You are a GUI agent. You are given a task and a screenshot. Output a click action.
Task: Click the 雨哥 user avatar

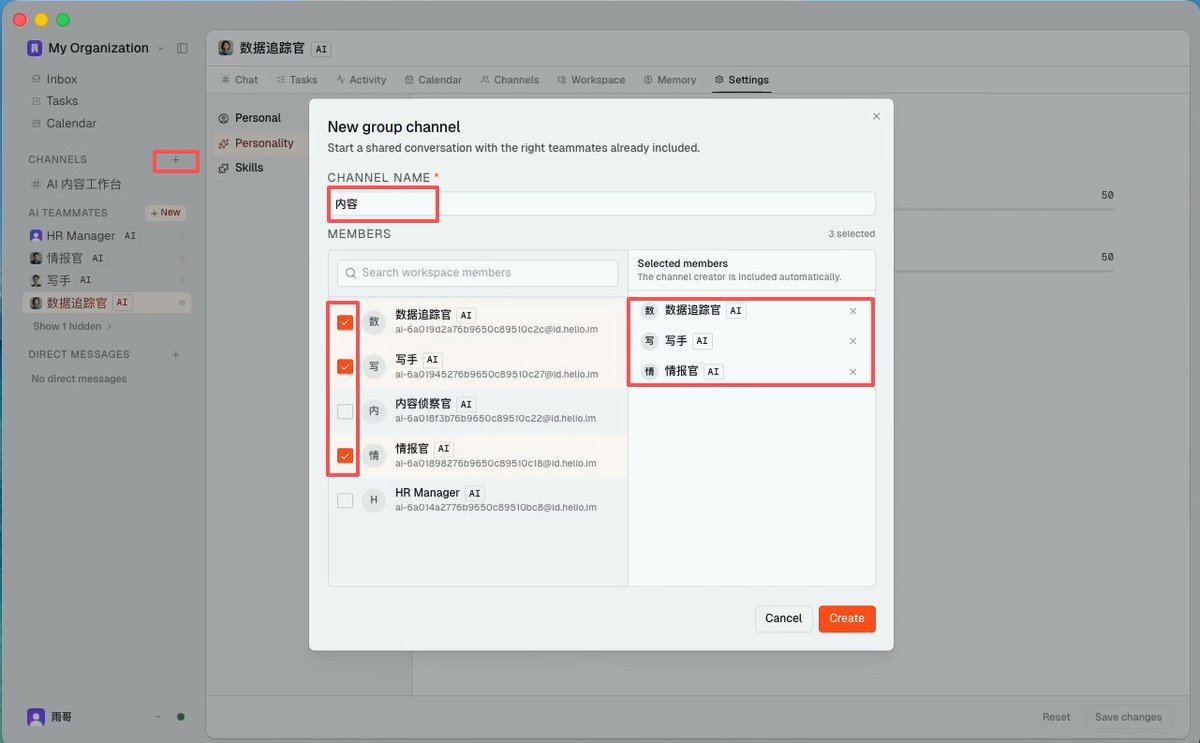pos(36,717)
